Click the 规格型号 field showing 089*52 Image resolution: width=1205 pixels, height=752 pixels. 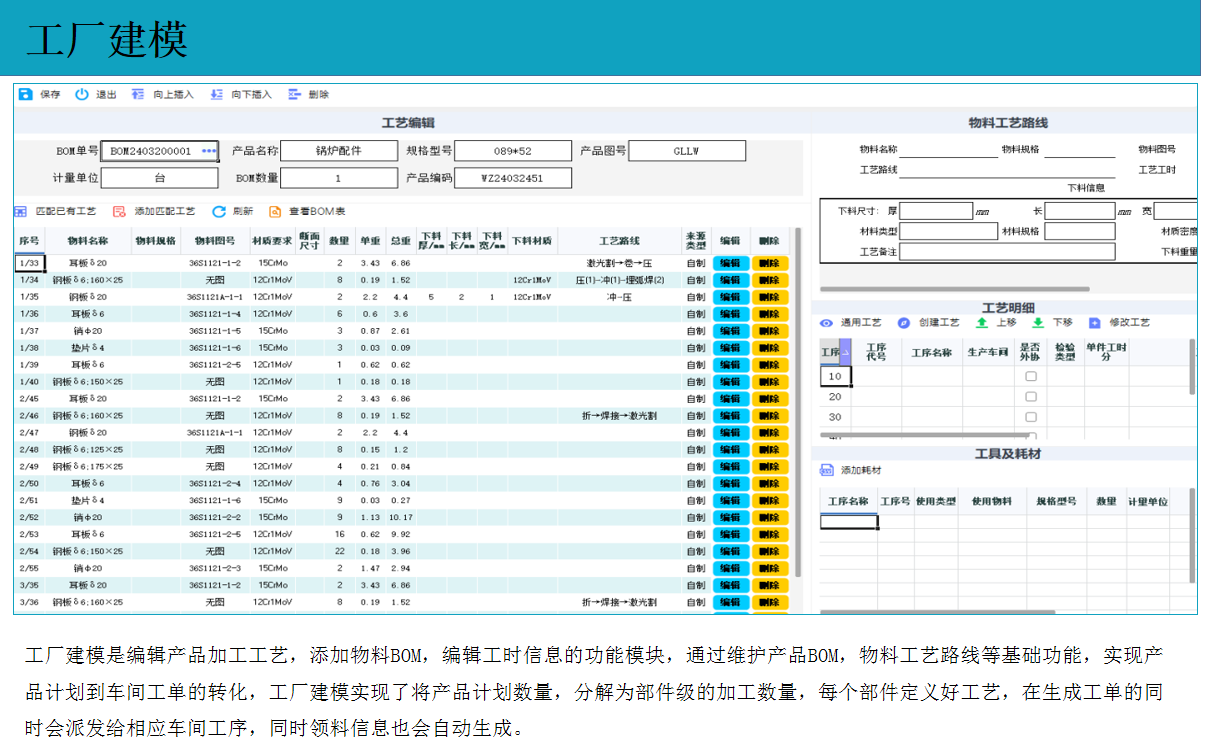pyautogui.click(x=513, y=151)
